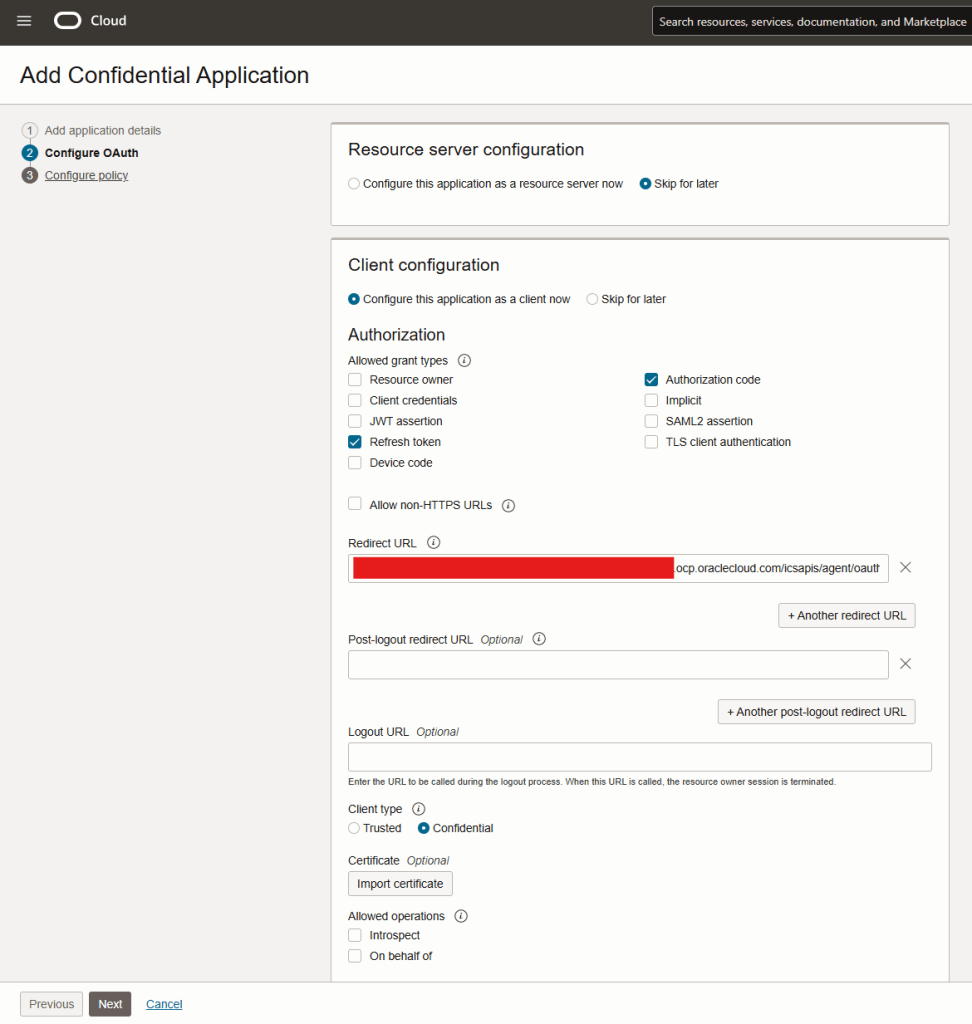Click info icon next to Allowed operations

click(461, 916)
